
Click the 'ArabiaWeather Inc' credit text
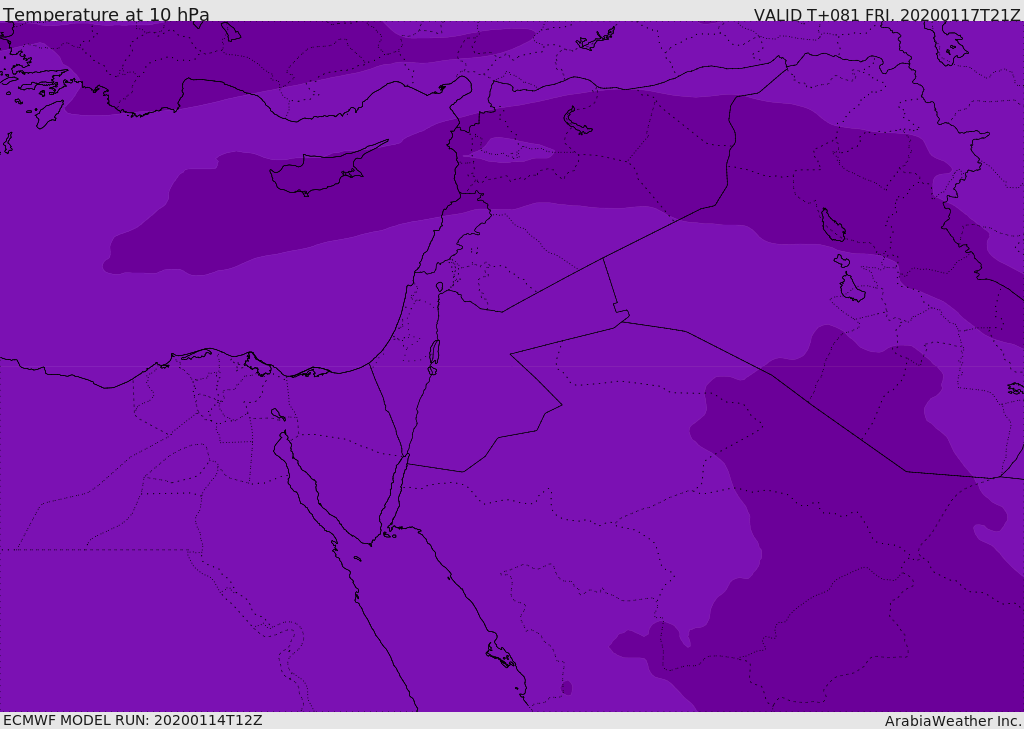[x=952, y=721]
